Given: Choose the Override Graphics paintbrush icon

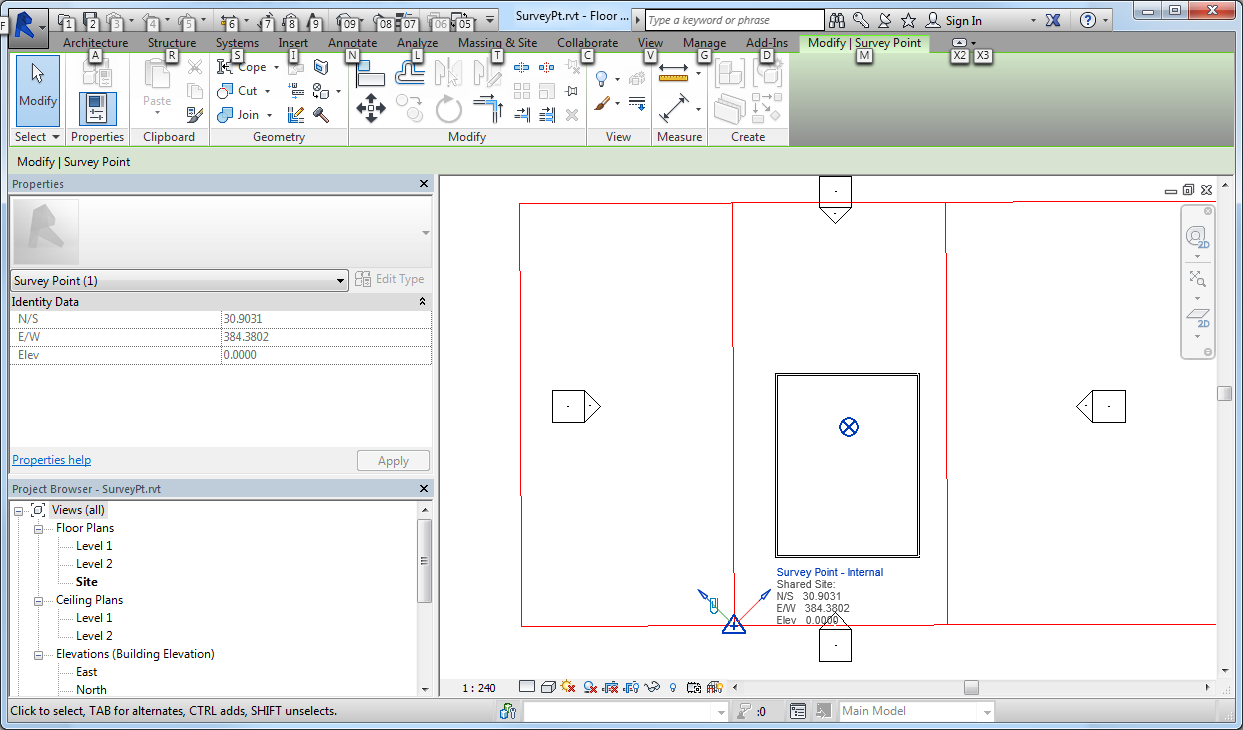Looking at the screenshot, I should click(601, 103).
